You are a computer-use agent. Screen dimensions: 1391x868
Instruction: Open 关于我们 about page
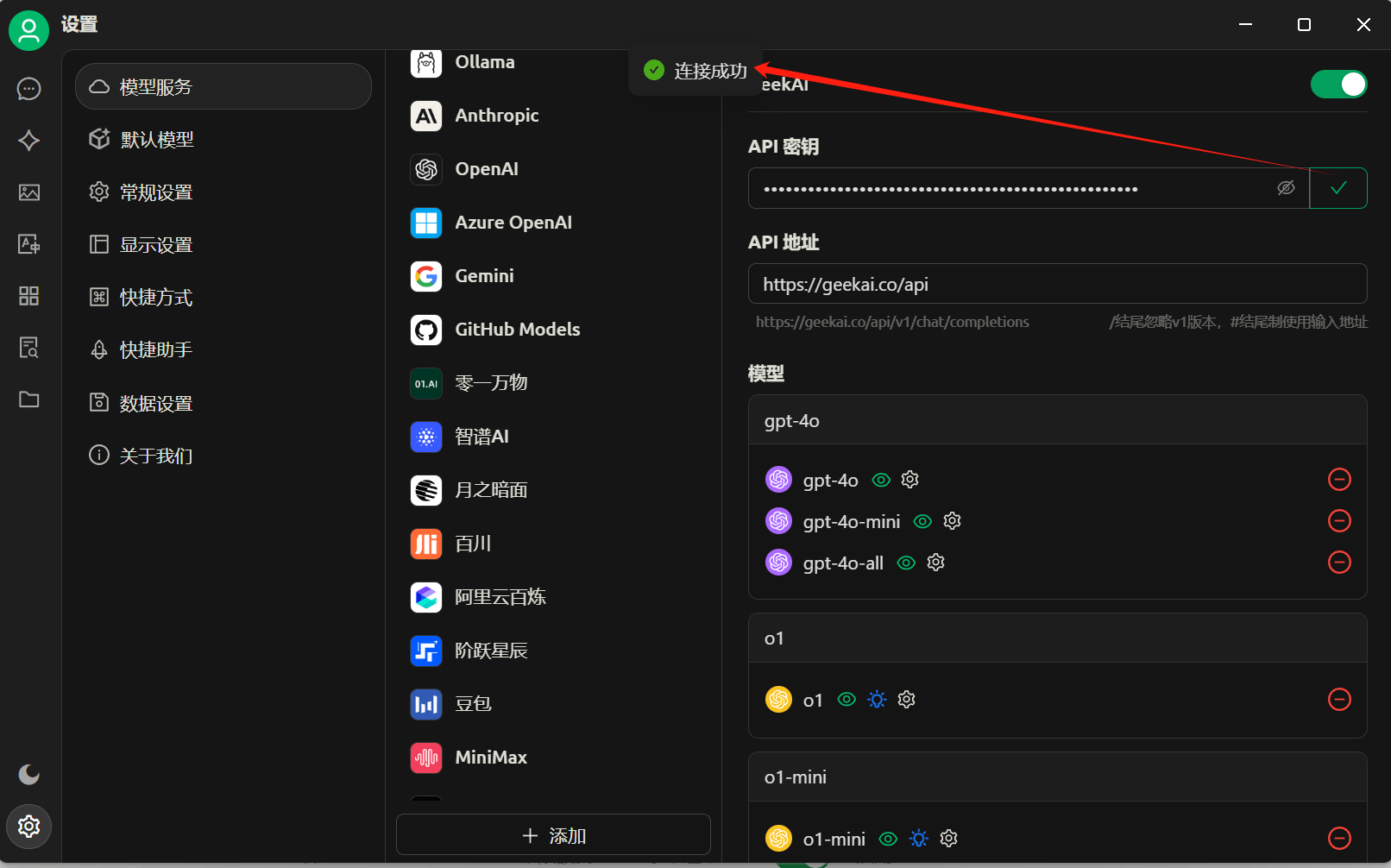pyautogui.click(x=223, y=456)
